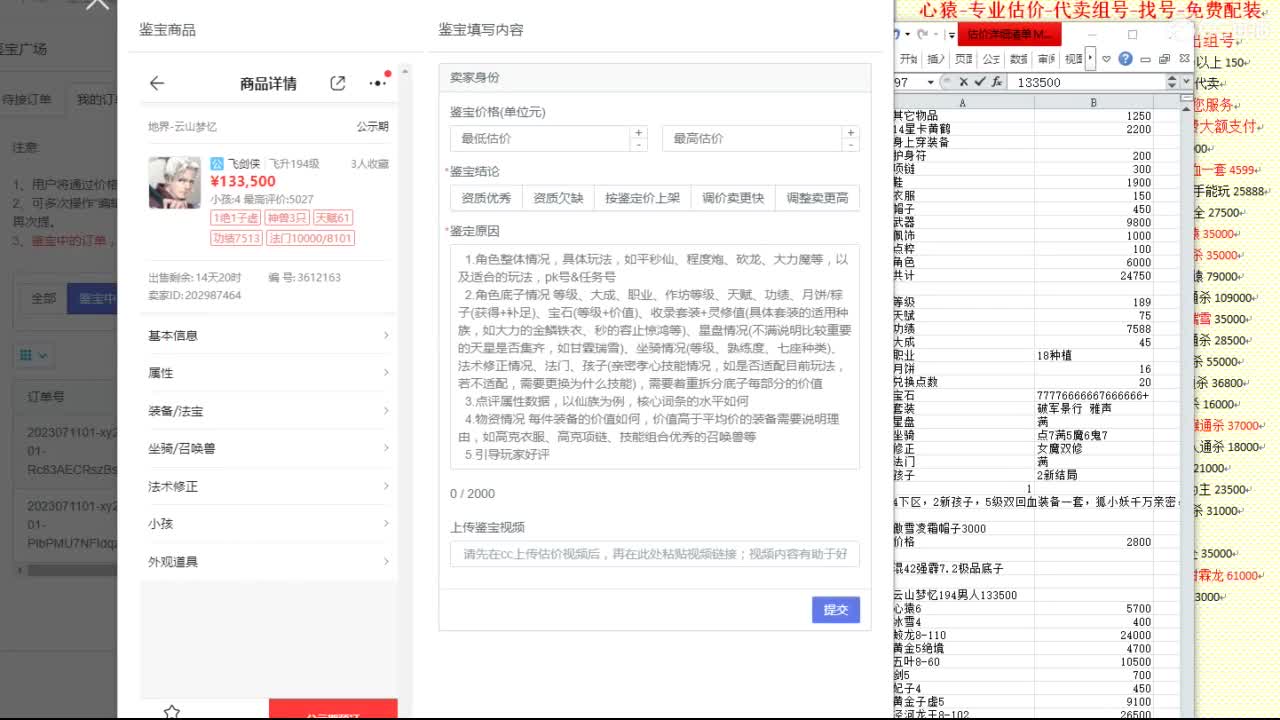
Task: Expand the 装备/法宝 section
Action: tap(268, 410)
